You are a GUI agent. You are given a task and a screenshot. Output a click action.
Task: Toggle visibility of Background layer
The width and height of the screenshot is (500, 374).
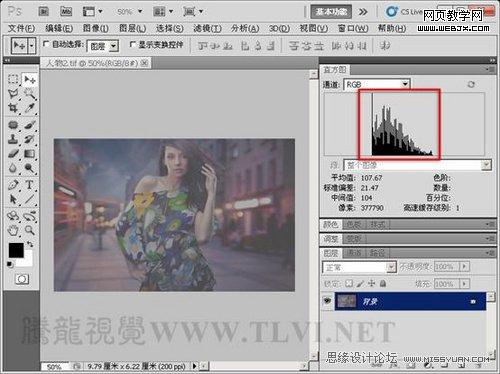point(327,301)
